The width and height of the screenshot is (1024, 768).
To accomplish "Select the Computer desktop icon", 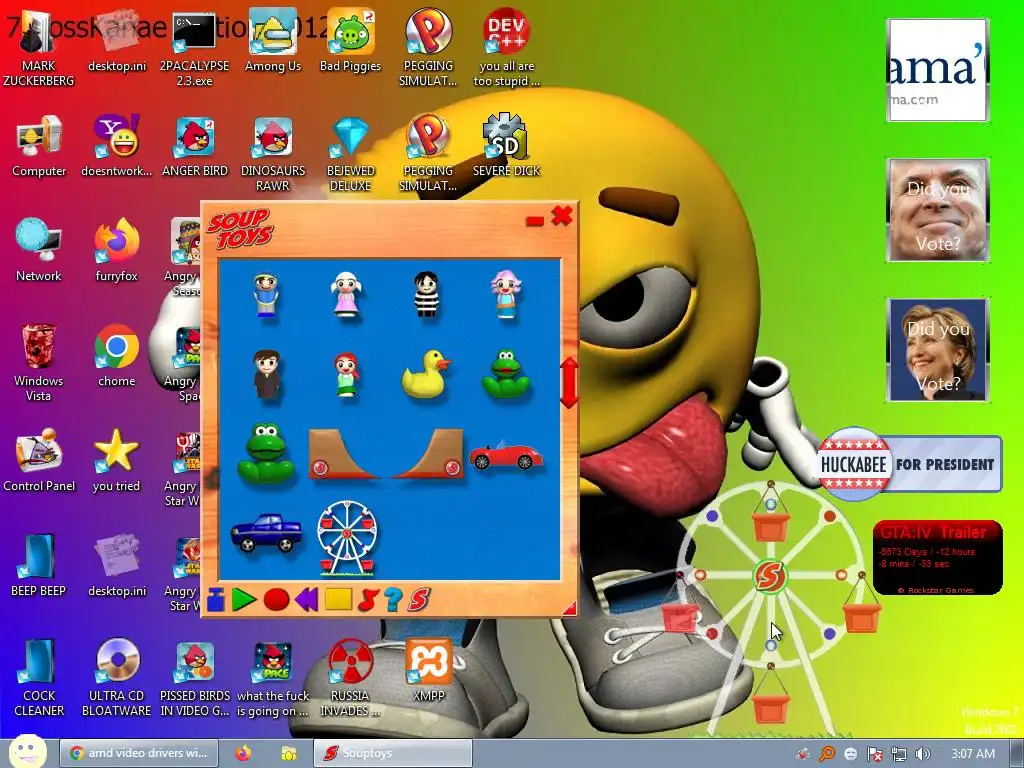I will click(39, 146).
